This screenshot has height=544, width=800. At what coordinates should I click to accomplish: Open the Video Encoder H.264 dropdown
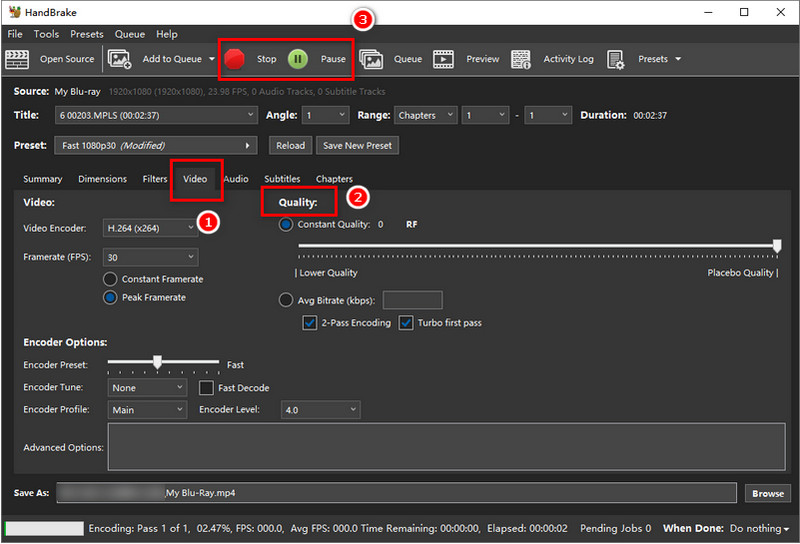151,228
